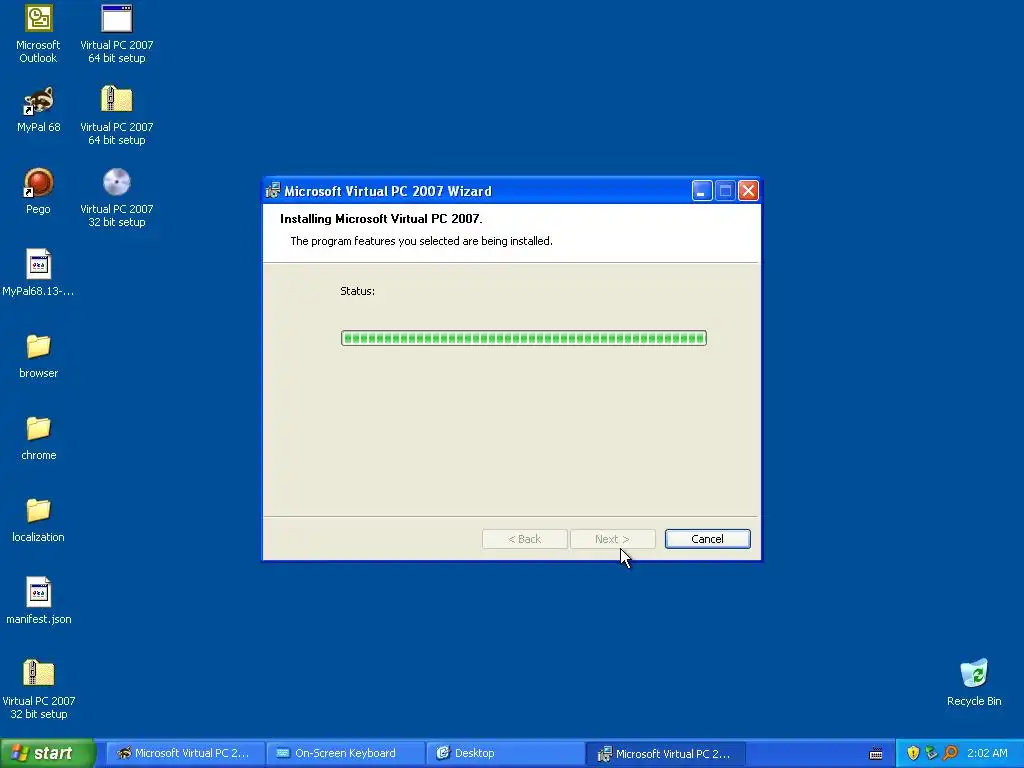
Task: Click the orange magnifier tray icon
Action: (x=950, y=753)
